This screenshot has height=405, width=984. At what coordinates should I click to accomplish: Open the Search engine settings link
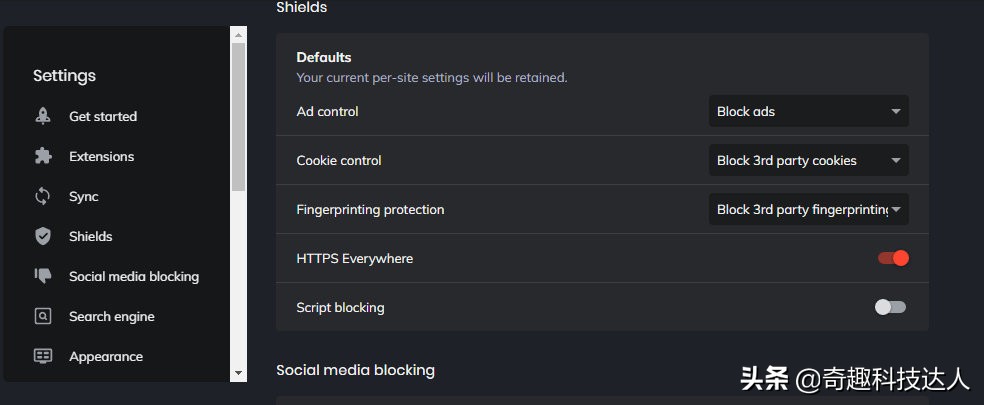tap(111, 316)
